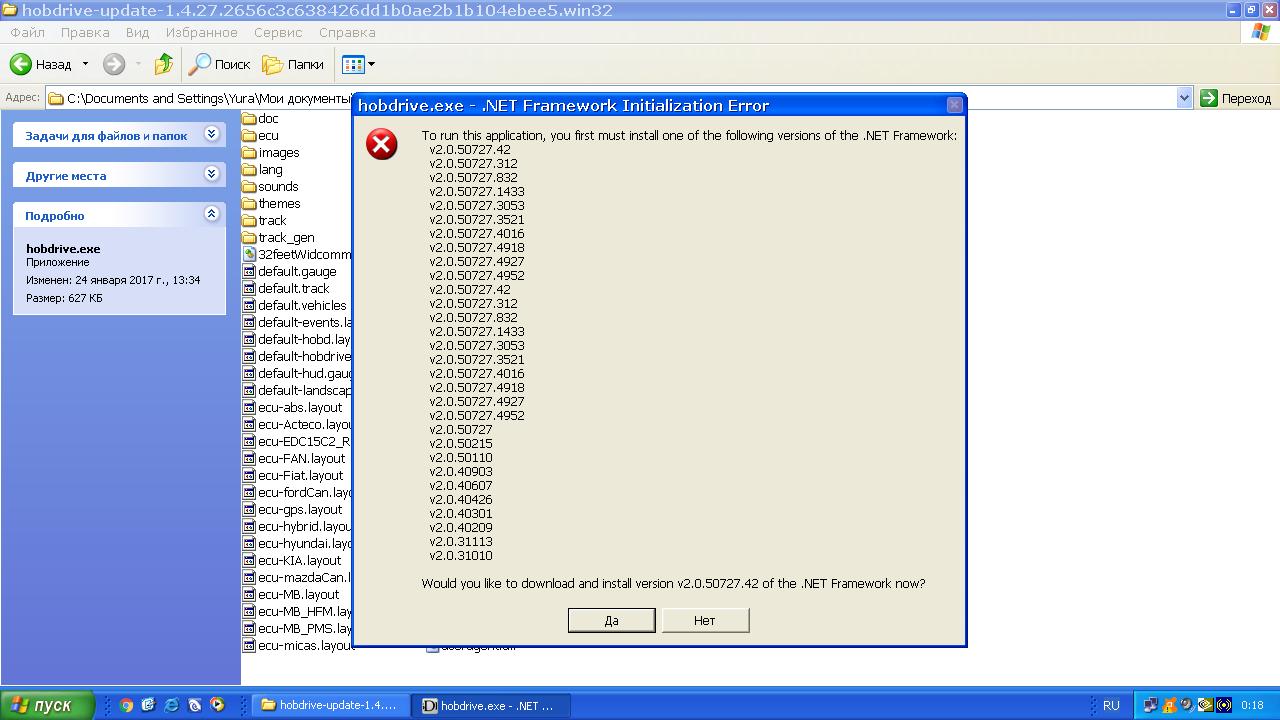This screenshot has width=1280, height=720.
Task: Select the track folder
Action: [264, 220]
